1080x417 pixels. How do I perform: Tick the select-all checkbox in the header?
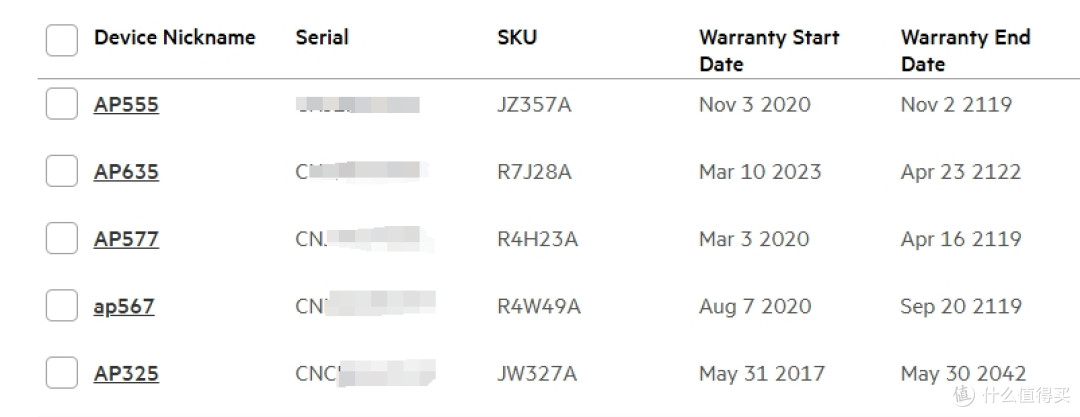62,40
